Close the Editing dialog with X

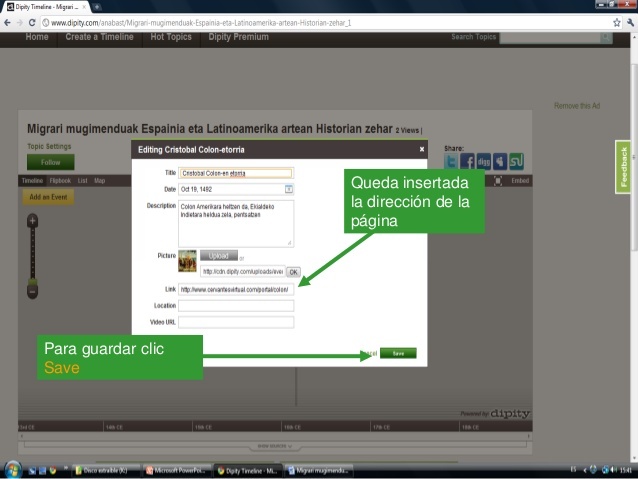click(422, 149)
